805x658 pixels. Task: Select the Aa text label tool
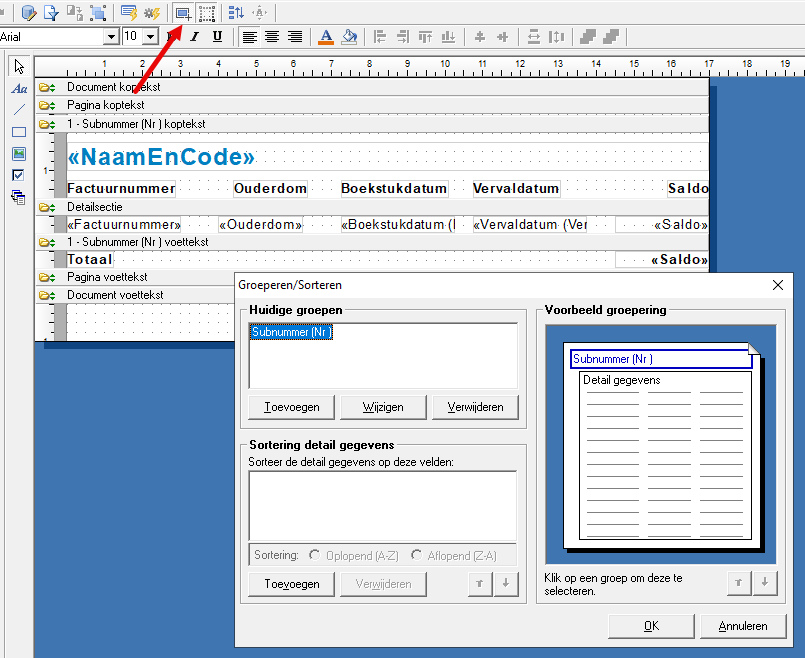[x=19, y=89]
